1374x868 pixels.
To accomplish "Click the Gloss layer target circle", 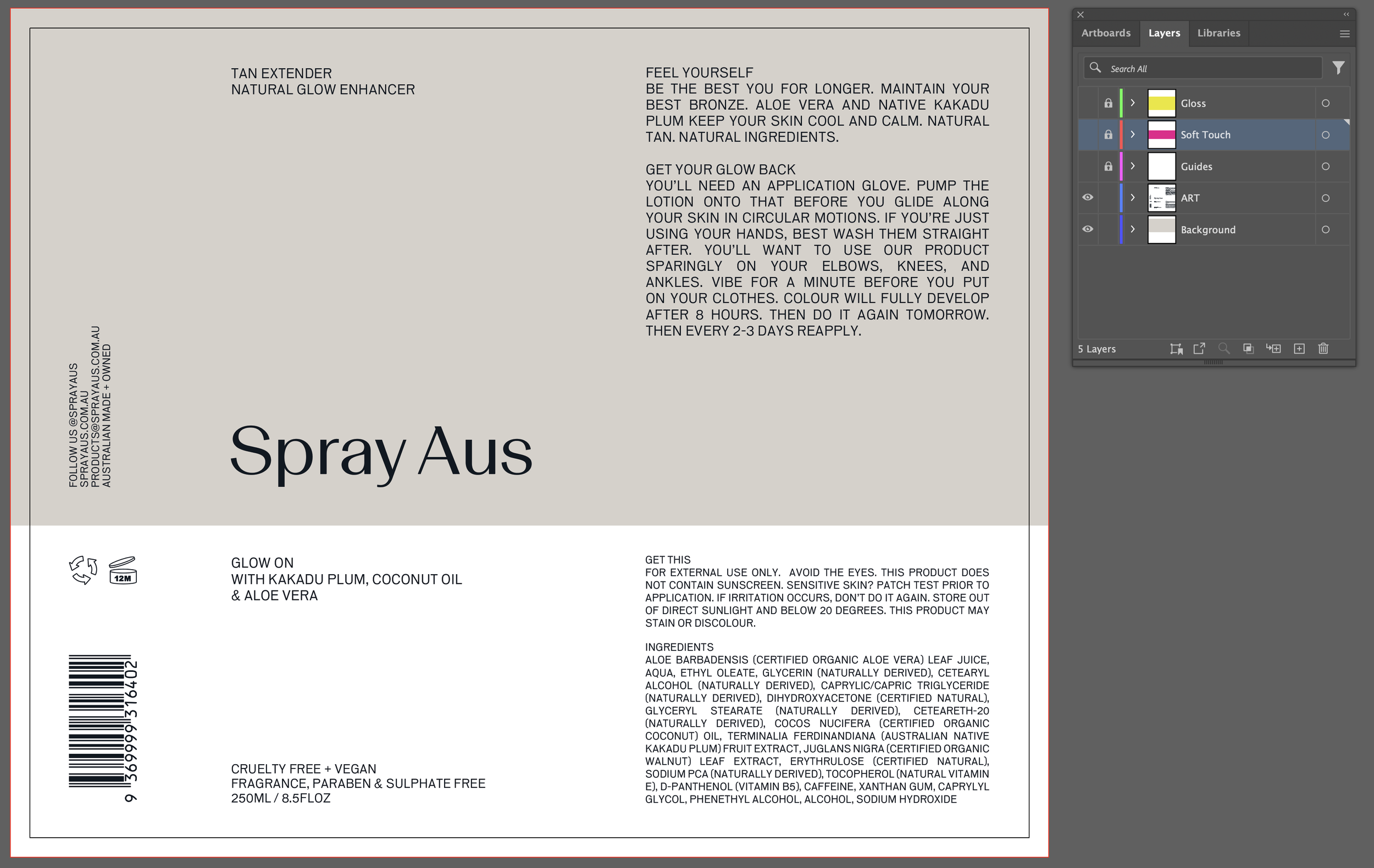I will click(x=1326, y=103).
